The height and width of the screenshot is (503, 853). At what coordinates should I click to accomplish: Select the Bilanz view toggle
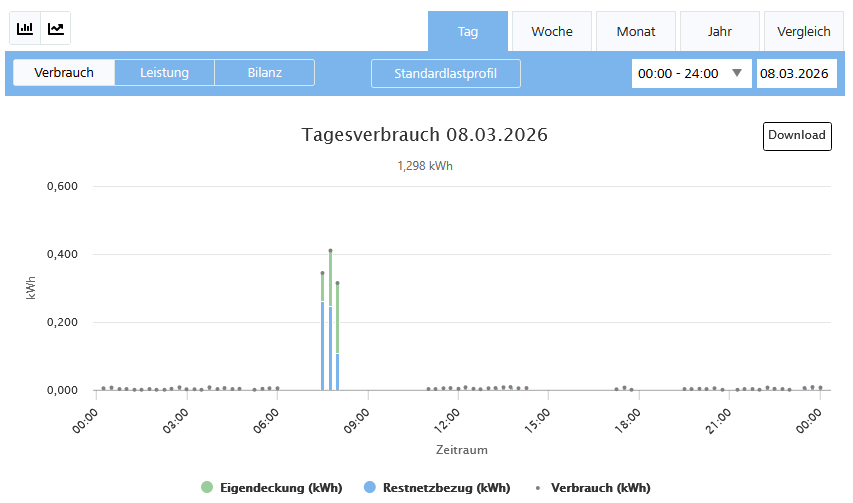point(264,73)
